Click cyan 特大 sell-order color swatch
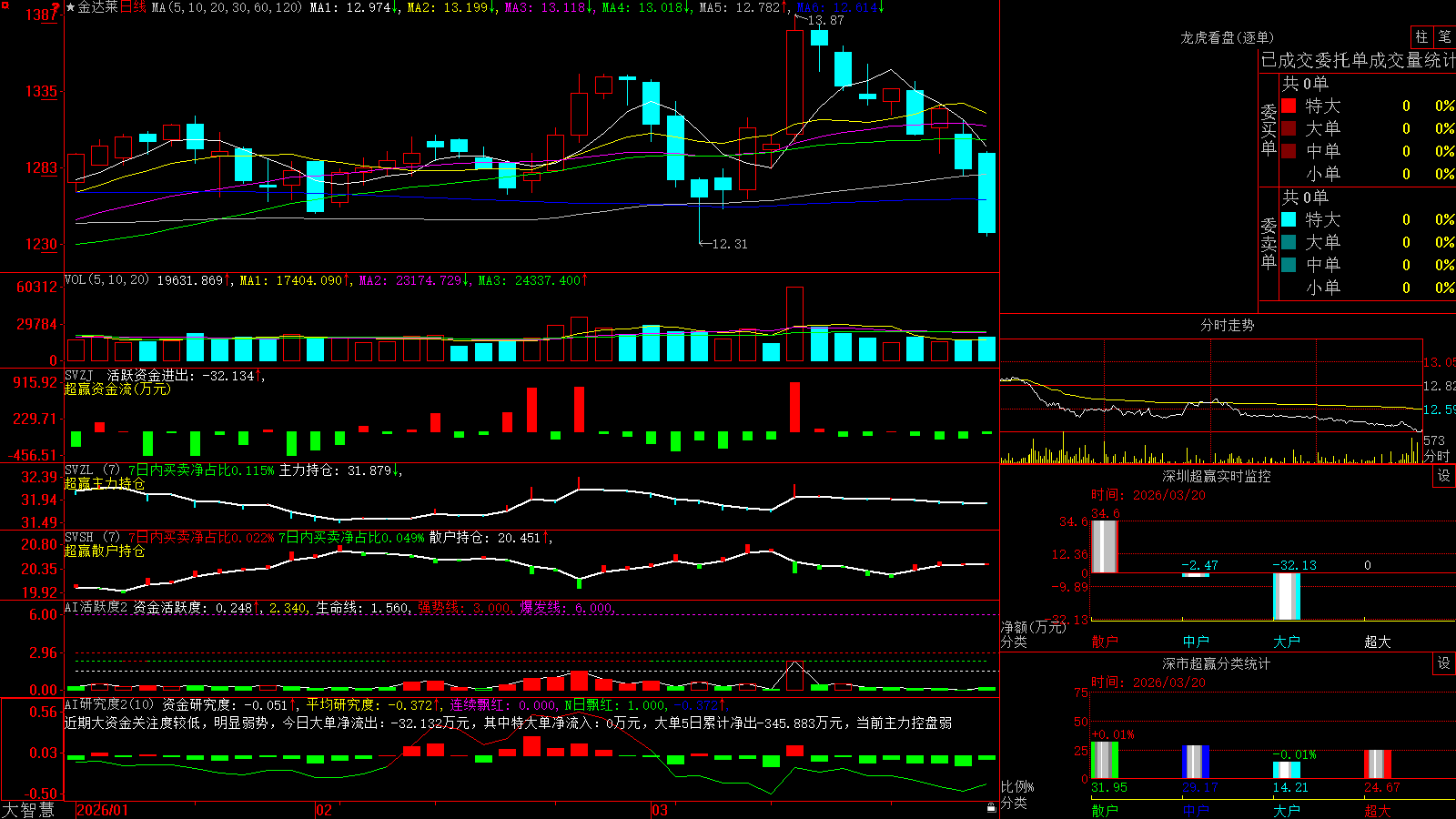Viewport: 1456px width, 819px height. point(1289,219)
